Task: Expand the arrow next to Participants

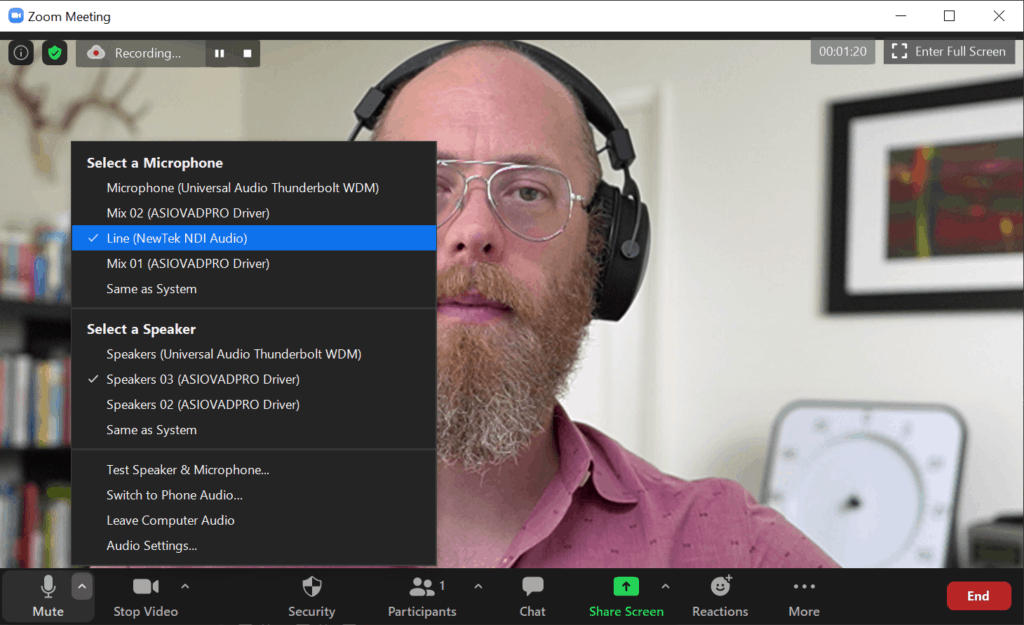Action: (478, 587)
